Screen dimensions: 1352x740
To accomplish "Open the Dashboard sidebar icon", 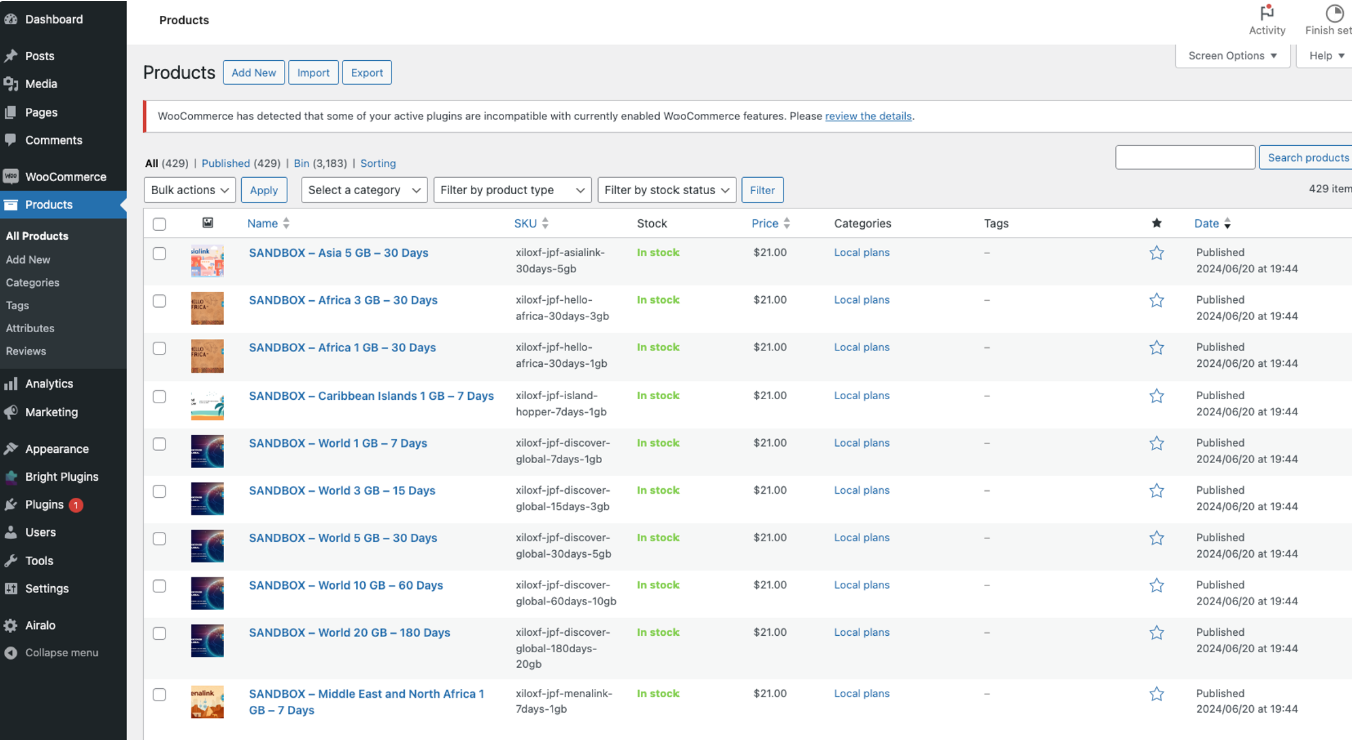I will 11,19.
